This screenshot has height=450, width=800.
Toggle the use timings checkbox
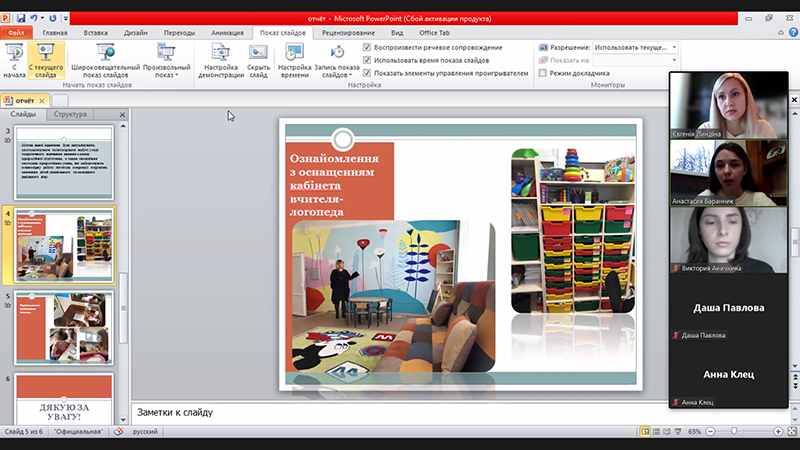coord(367,60)
